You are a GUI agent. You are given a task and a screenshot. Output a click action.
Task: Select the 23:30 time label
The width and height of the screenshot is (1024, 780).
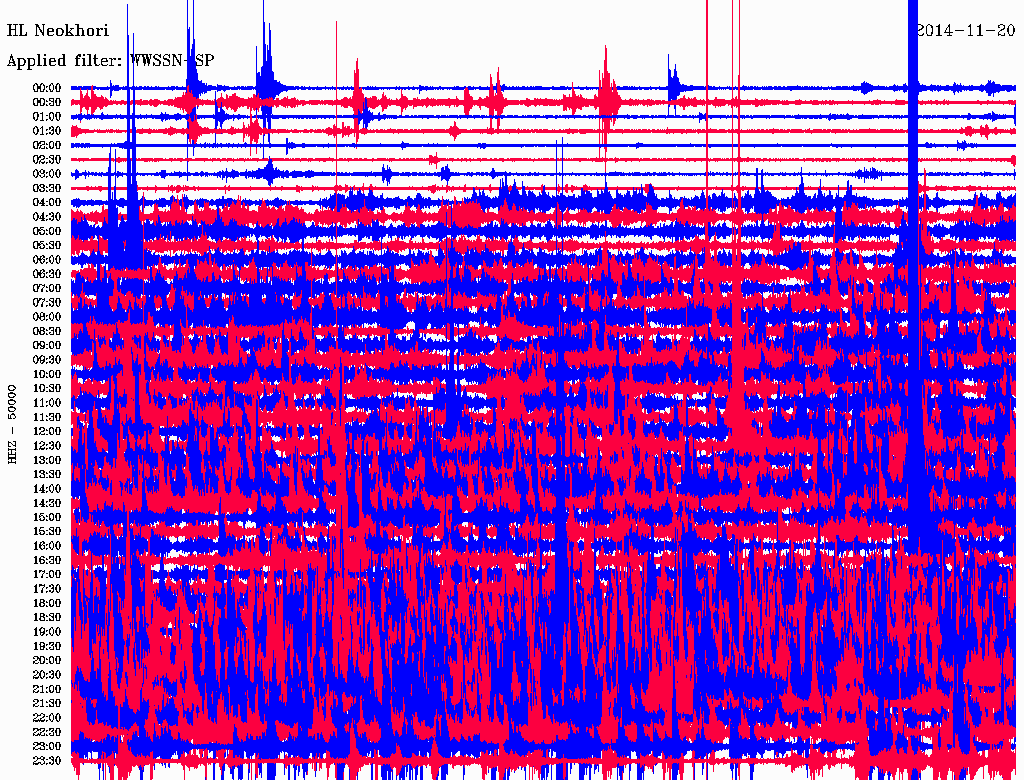coord(46,761)
